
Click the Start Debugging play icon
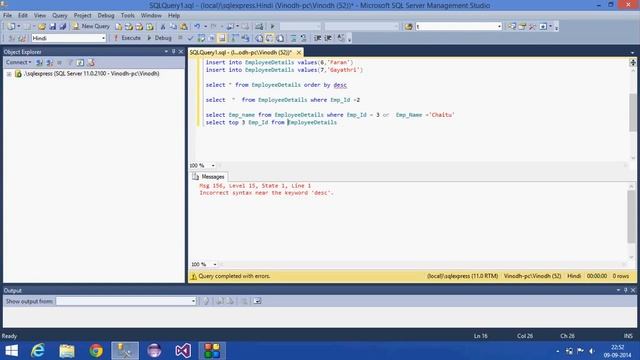coord(272,27)
